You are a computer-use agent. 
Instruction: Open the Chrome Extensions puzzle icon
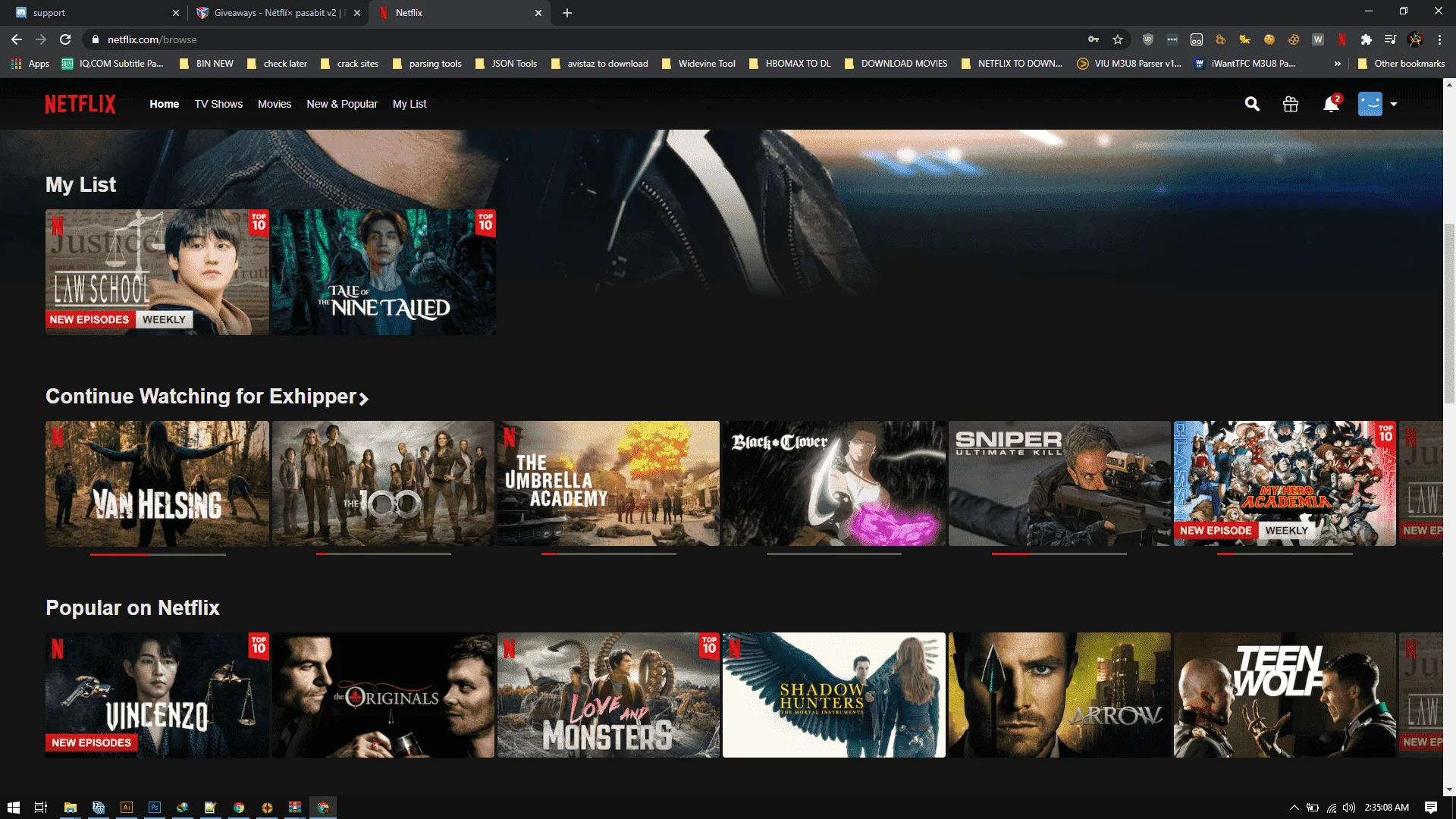pos(1367,39)
